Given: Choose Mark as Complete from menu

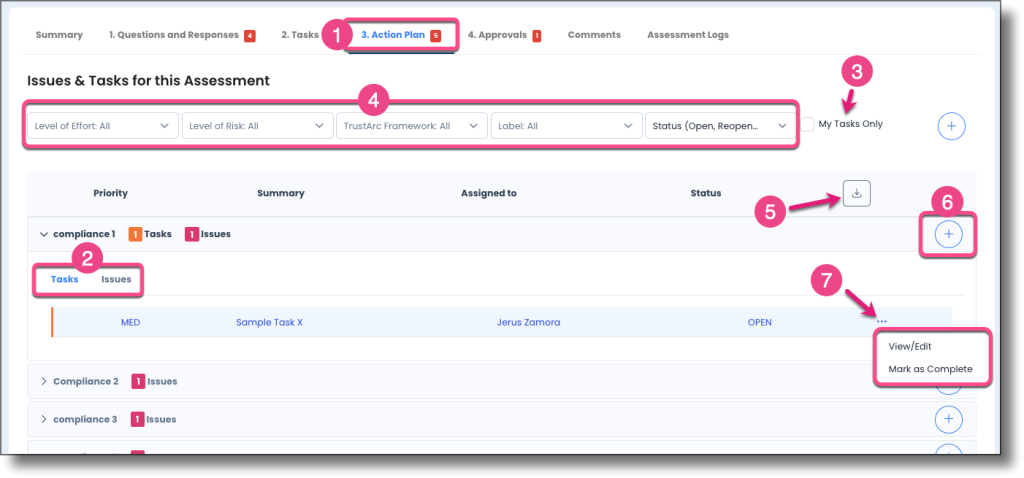Looking at the screenshot, I should pyautogui.click(x=930, y=369).
